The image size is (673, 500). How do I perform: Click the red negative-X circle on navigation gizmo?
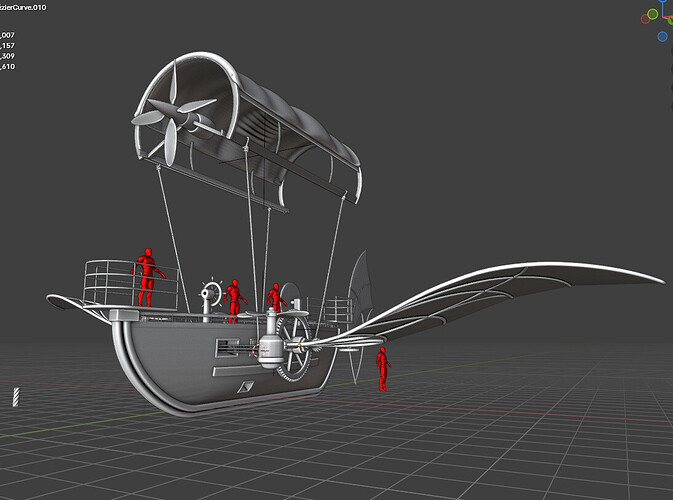coord(645,19)
